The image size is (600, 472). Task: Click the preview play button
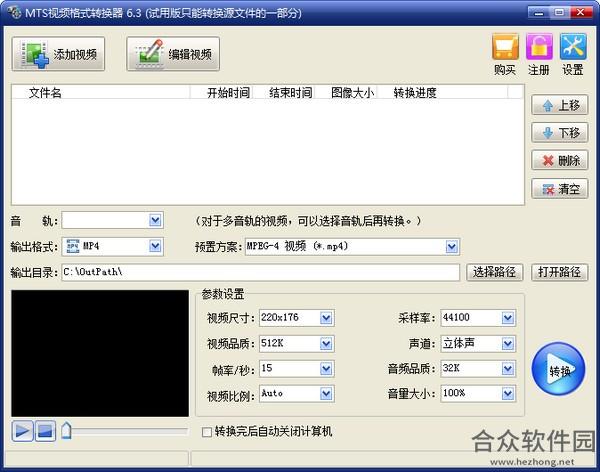coord(22,431)
